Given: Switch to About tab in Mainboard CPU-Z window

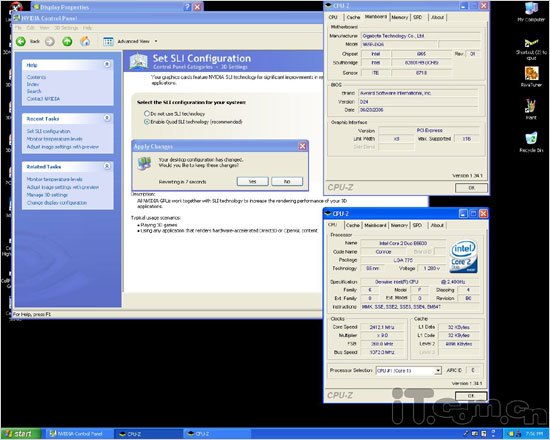Looking at the screenshot, I should tap(437, 17).
